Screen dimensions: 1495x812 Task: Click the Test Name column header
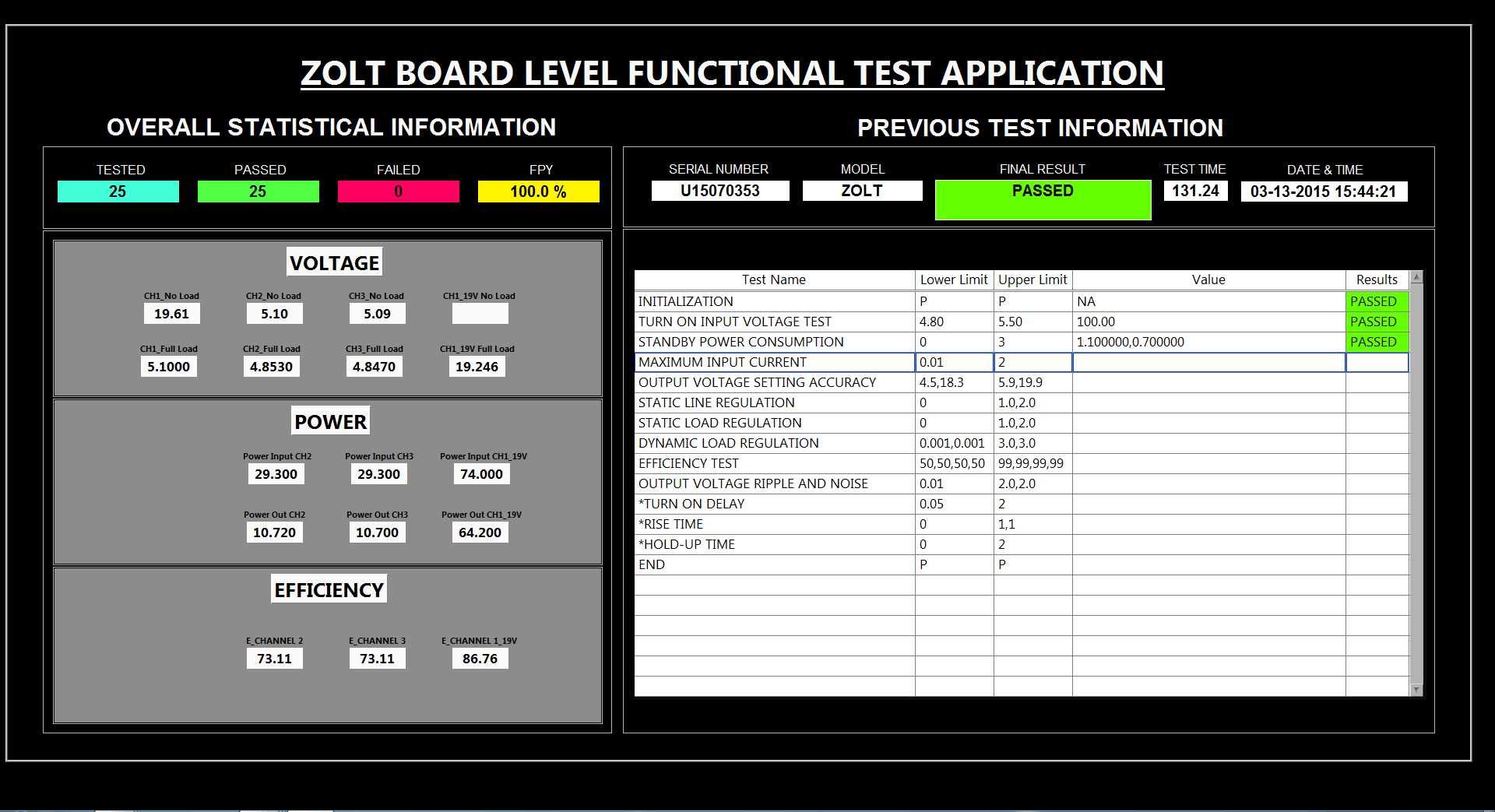coord(775,280)
